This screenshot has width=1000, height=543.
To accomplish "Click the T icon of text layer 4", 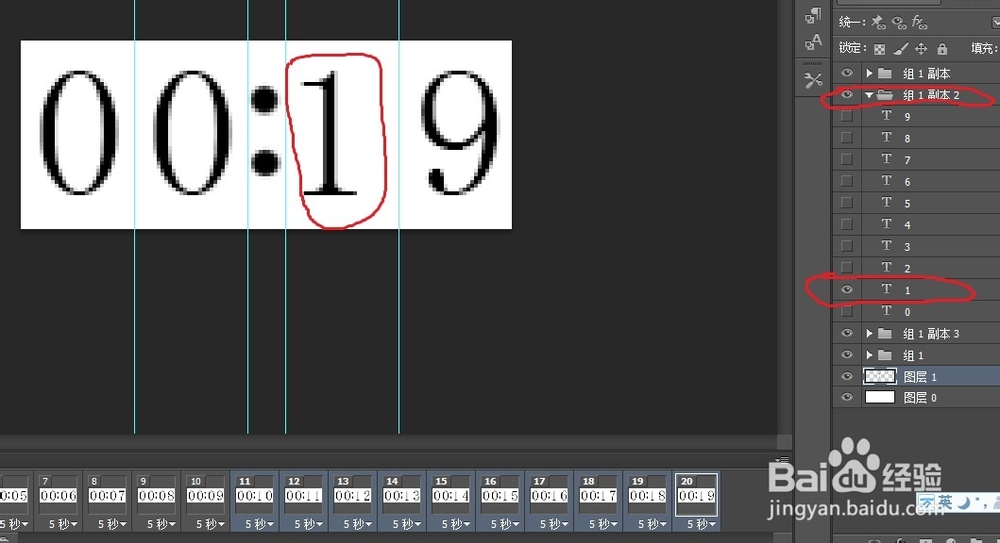I will click(x=886, y=224).
